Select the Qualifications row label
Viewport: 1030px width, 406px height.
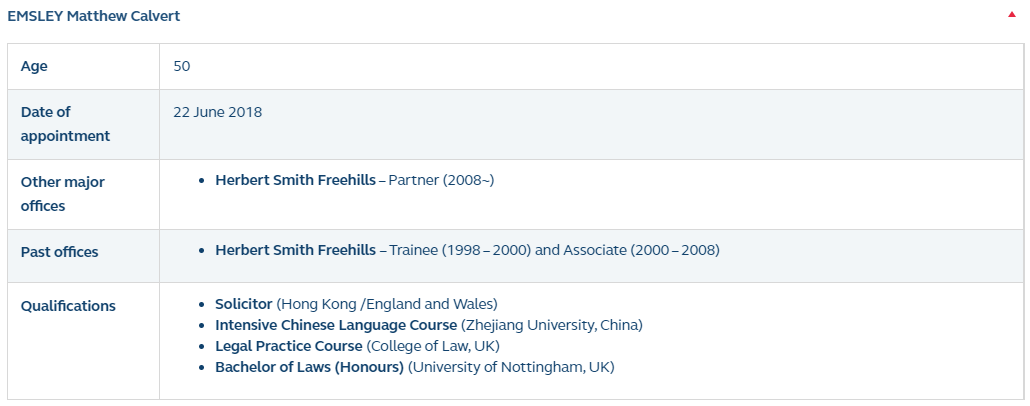pos(68,306)
